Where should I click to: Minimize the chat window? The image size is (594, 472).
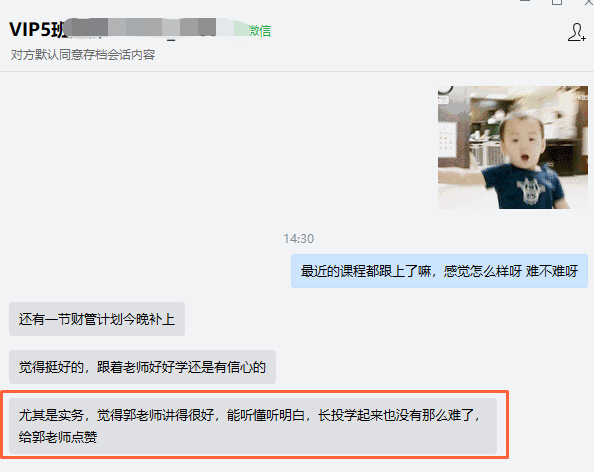pyautogui.click(x=525, y=1)
